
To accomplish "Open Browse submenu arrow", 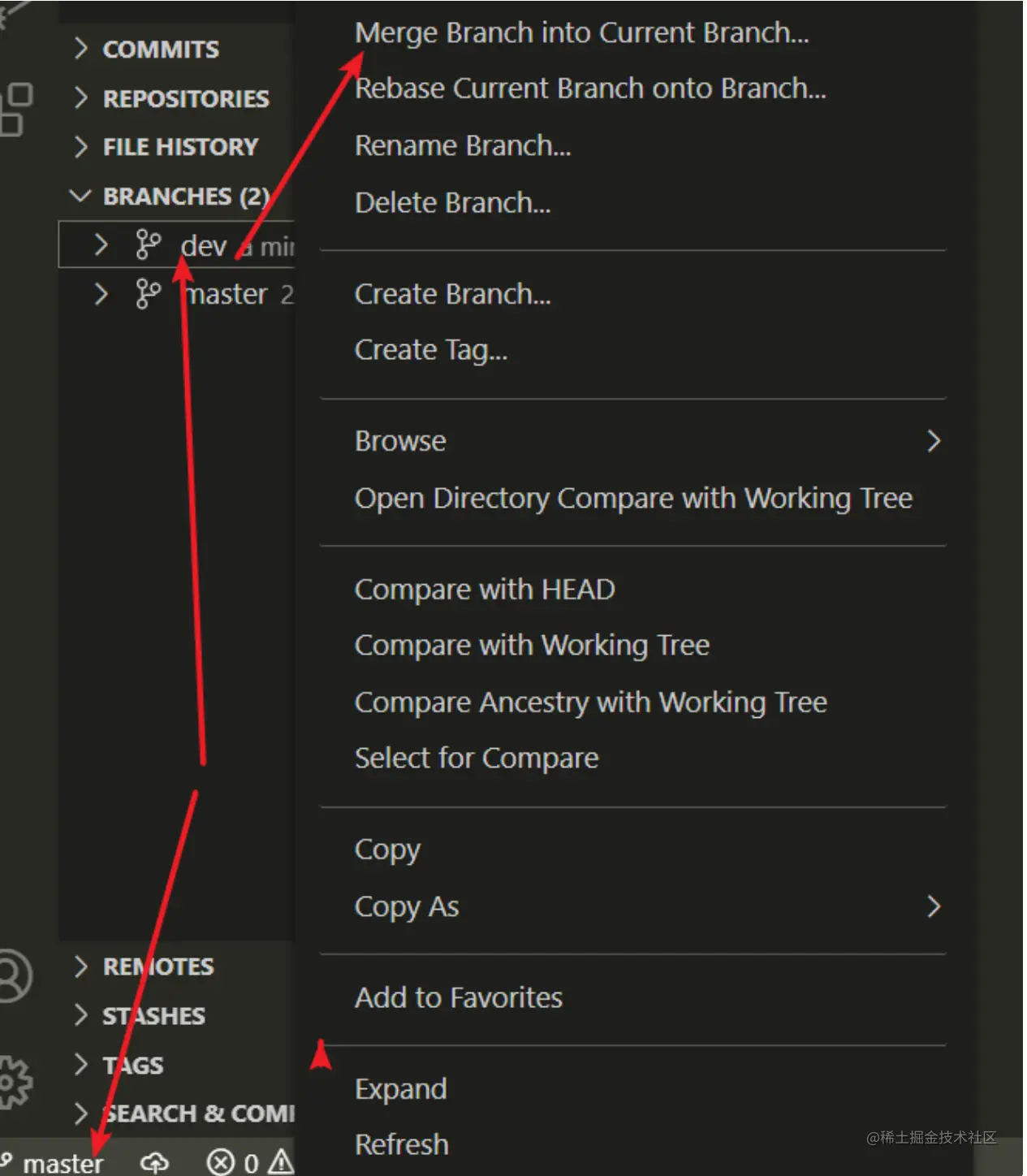I will click(934, 441).
